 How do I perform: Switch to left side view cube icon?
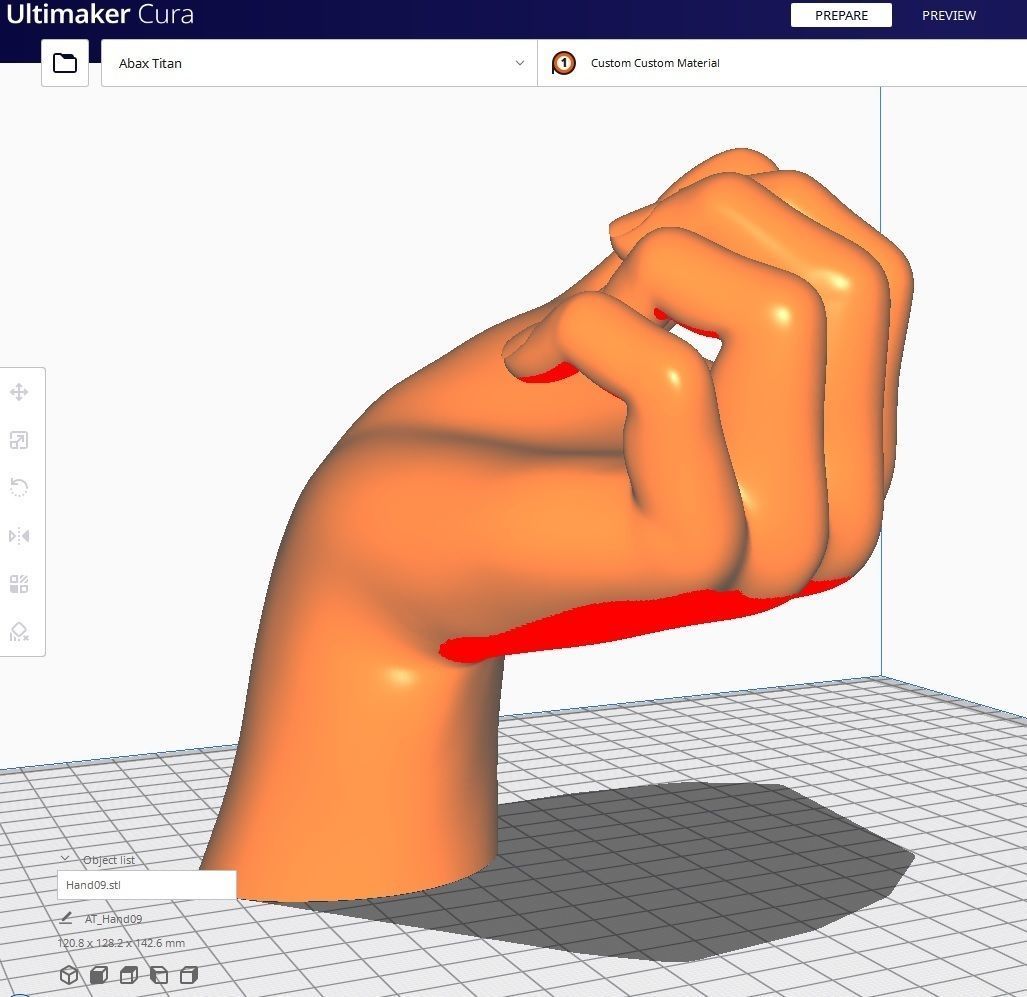(159, 975)
